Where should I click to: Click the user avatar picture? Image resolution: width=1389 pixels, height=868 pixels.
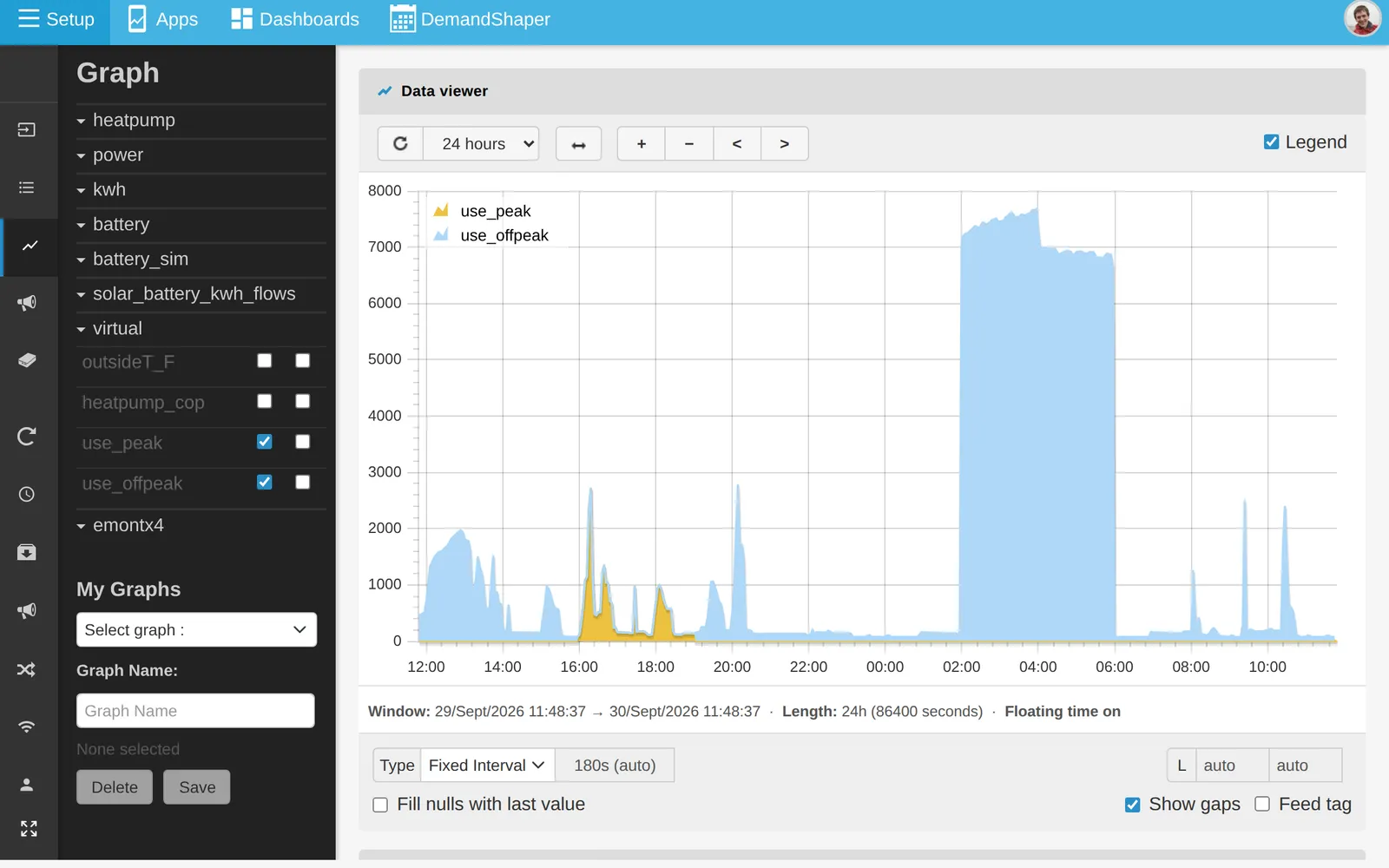point(1362,19)
